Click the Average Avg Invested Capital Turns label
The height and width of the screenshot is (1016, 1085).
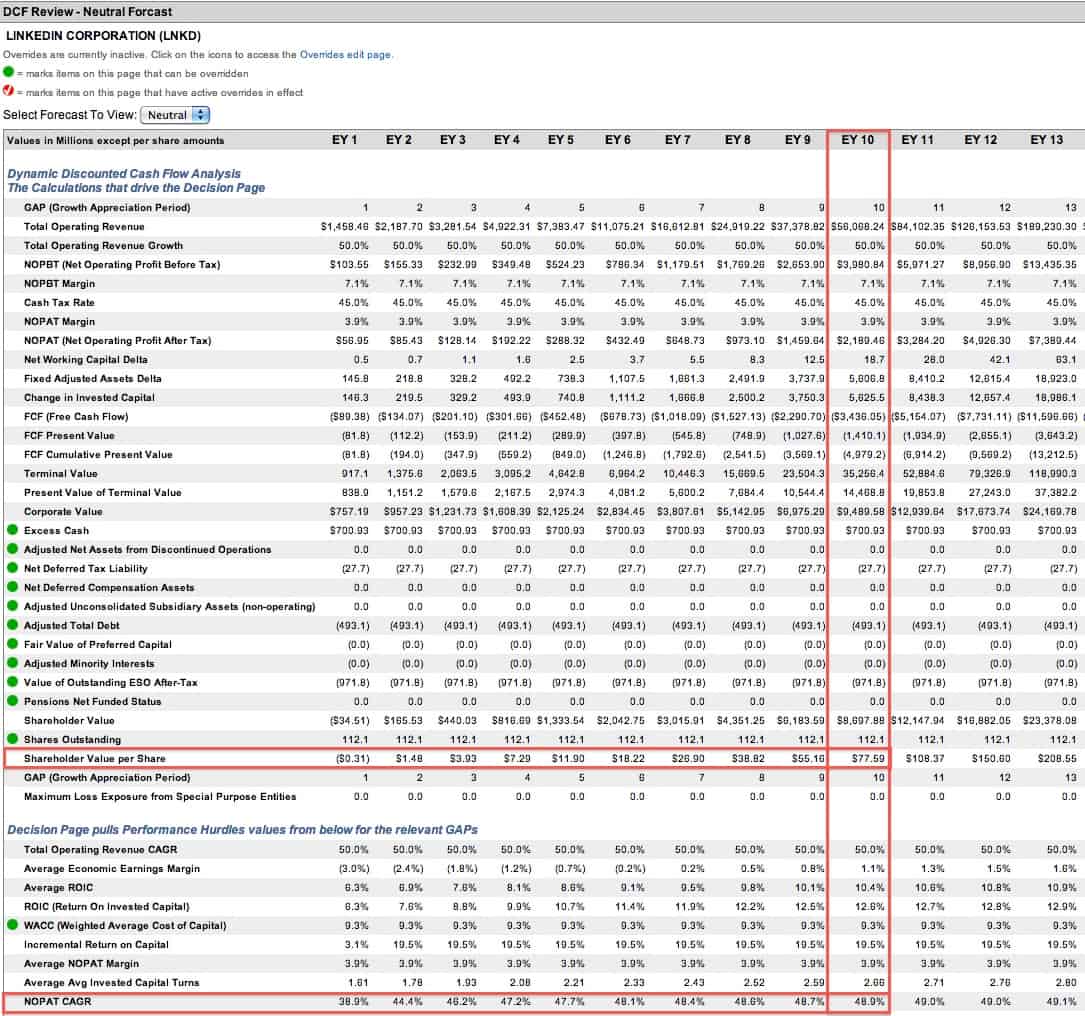coord(111,983)
